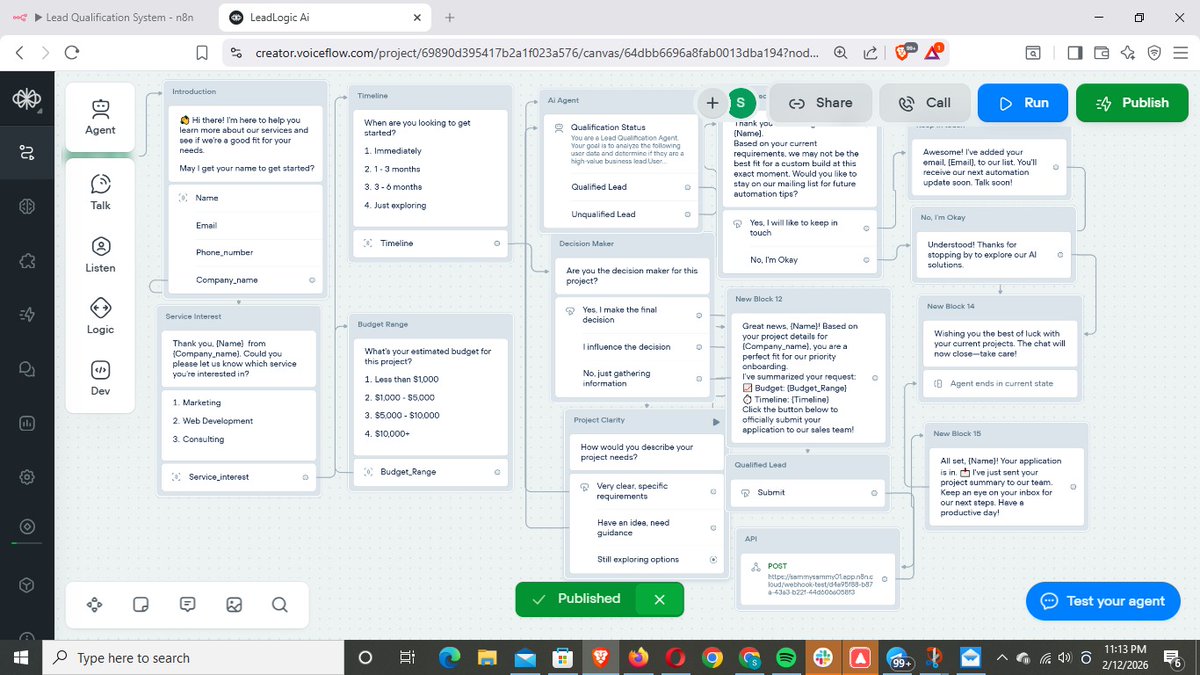Run the agent prototype
The image size is (1200, 675).
click(1023, 102)
